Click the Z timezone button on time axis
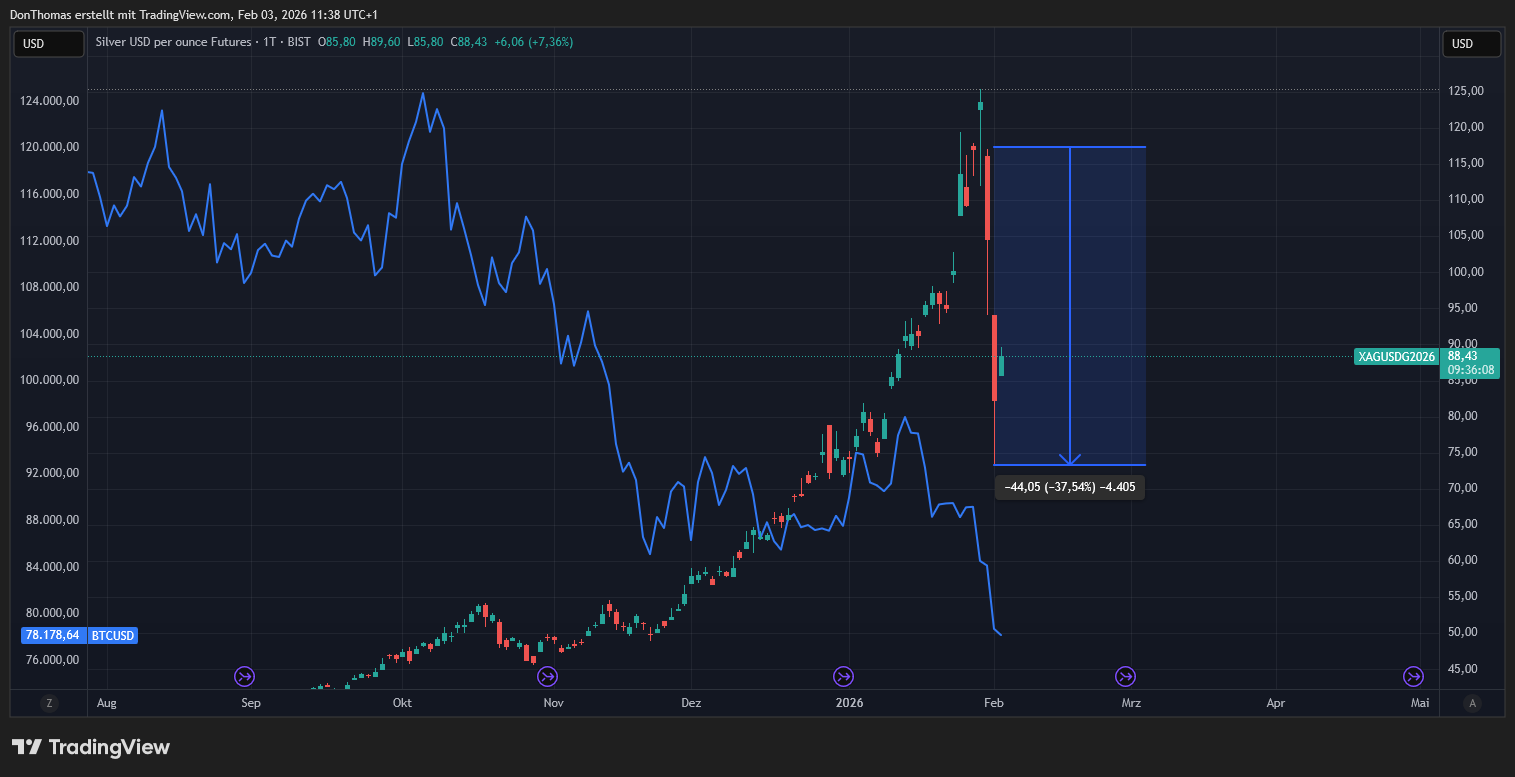Image resolution: width=1515 pixels, height=777 pixels. click(x=49, y=703)
